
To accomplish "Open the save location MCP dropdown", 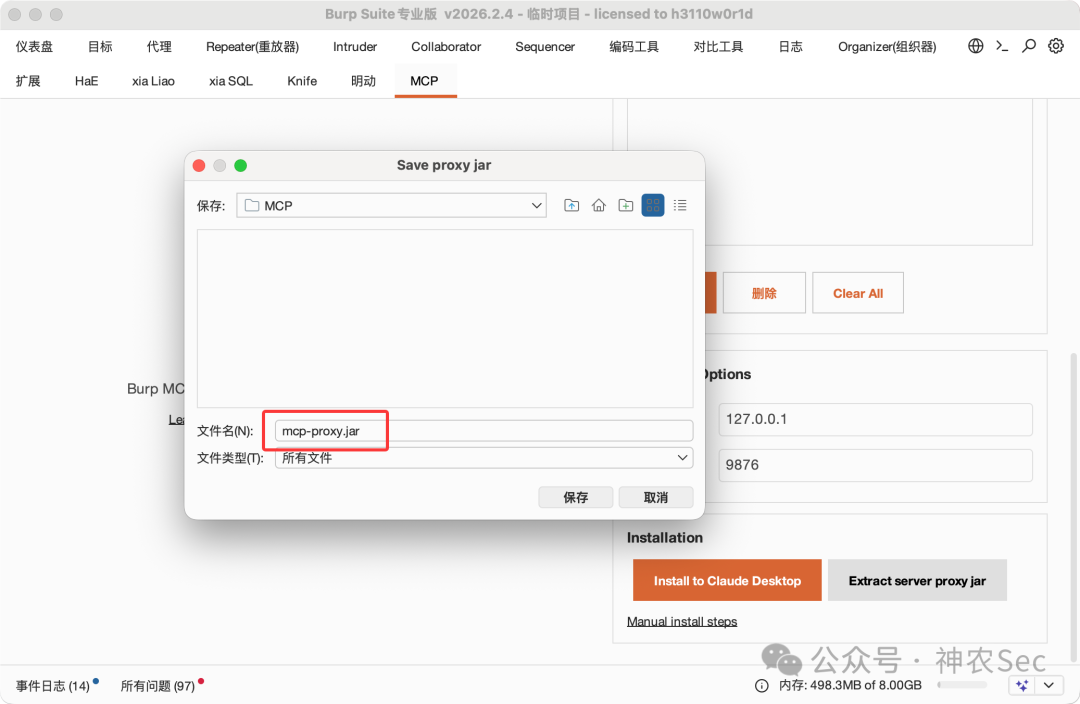I will tap(391, 205).
